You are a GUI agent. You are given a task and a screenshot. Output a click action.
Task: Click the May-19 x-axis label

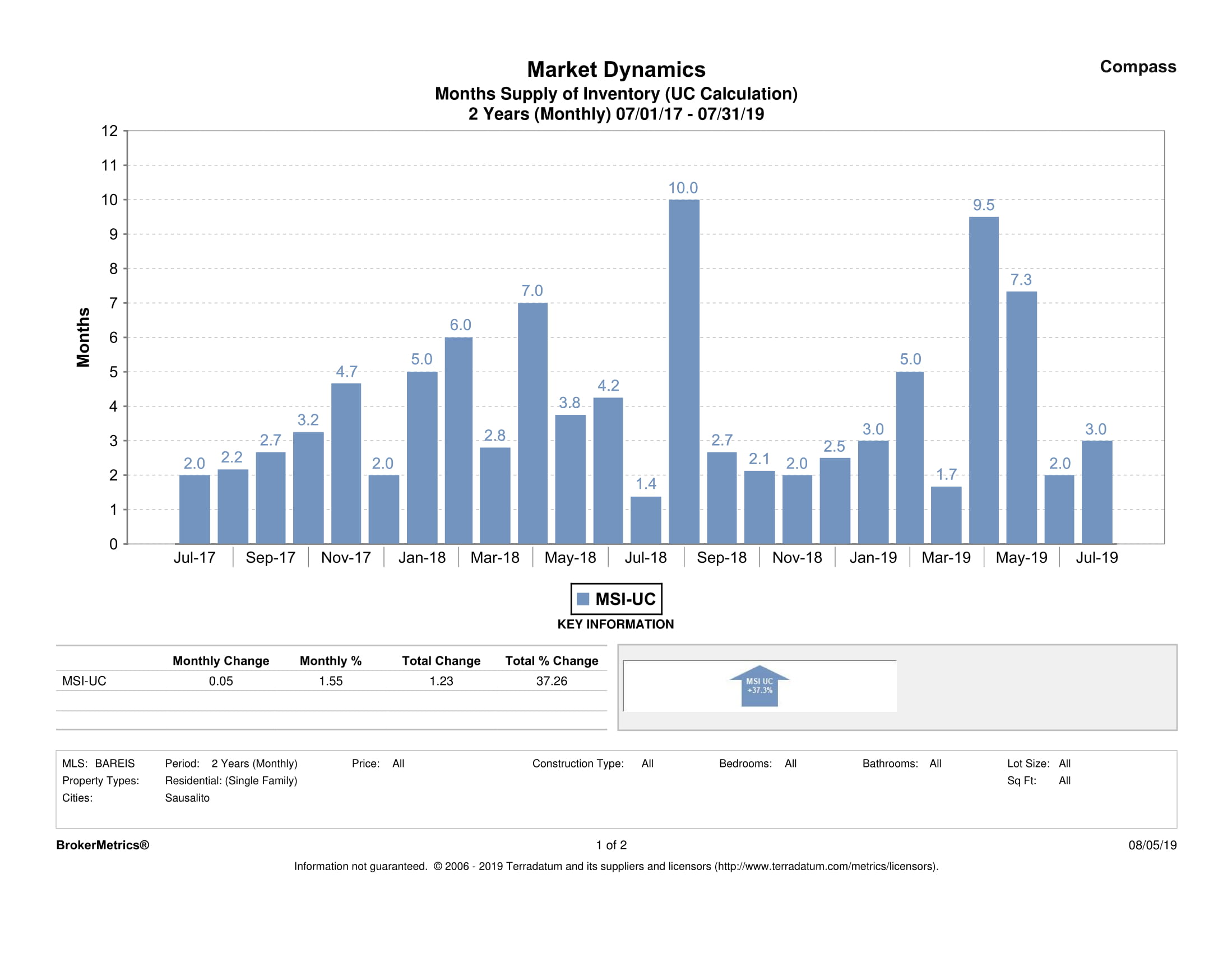click(1021, 557)
